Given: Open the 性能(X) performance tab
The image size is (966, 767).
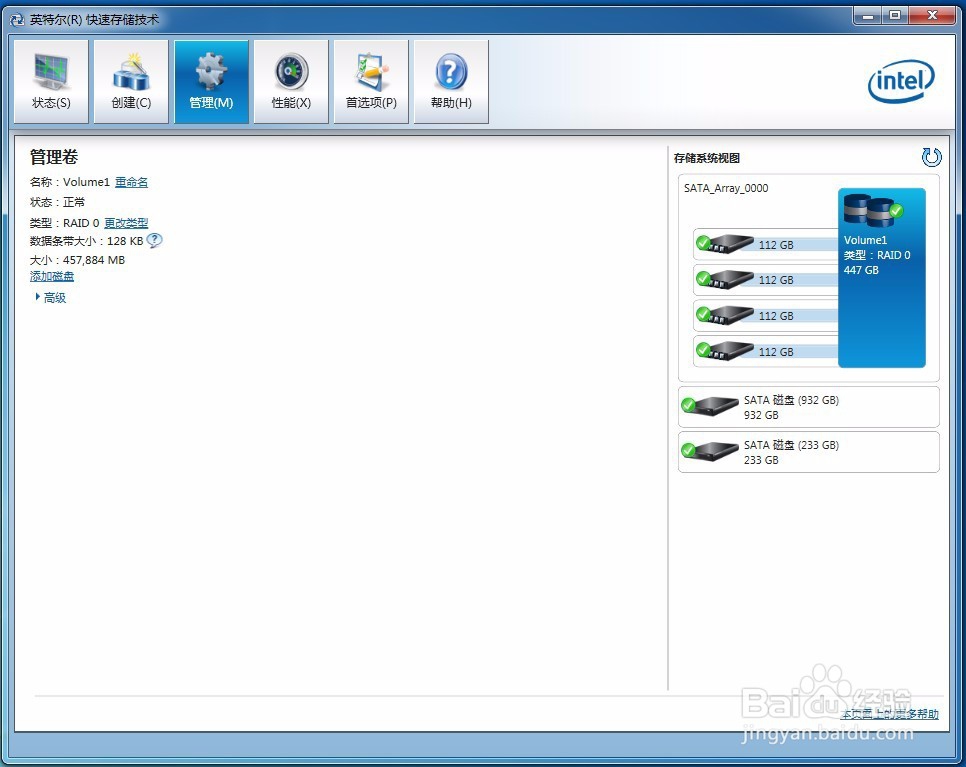Looking at the screenshot, I should 291,82.
